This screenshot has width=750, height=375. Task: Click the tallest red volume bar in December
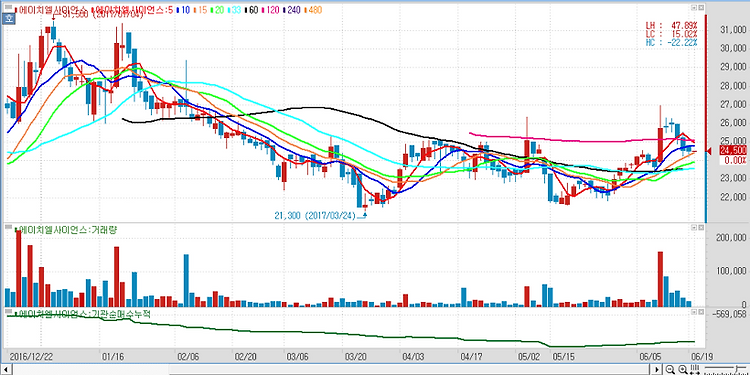19,268
